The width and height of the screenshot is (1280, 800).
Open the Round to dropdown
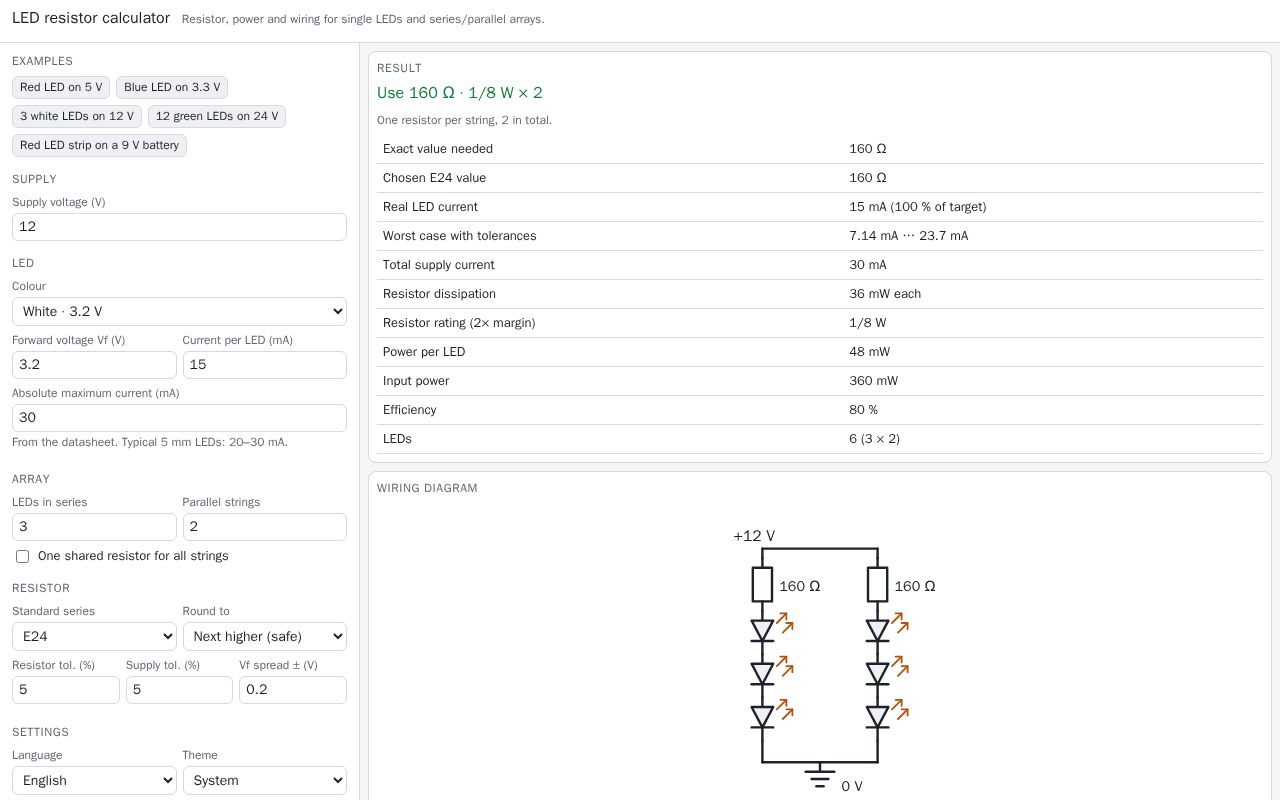click(265, 636)
